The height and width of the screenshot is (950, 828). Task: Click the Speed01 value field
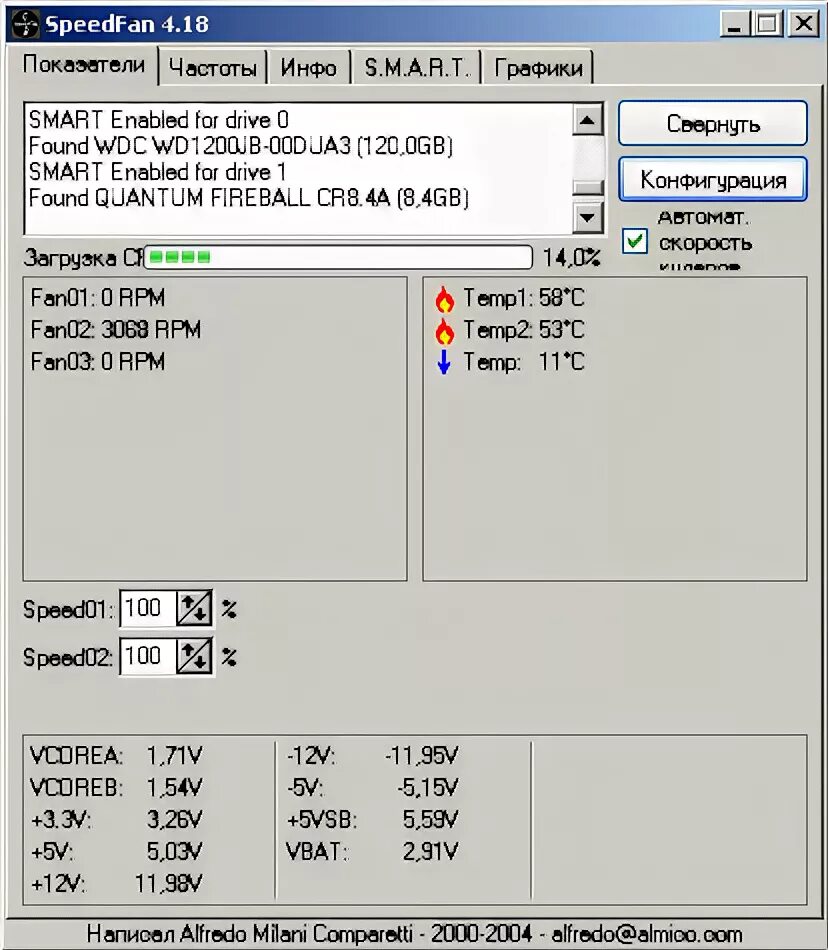coord(149,608)
